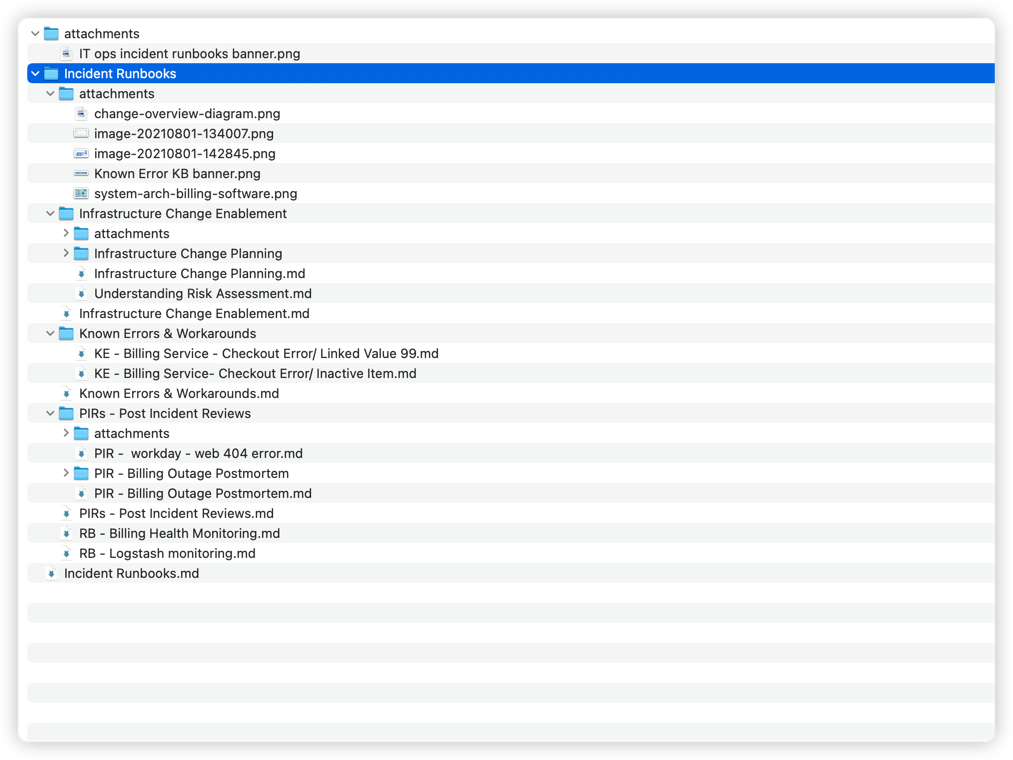Click the markdown icon beside Incident Runbooks.md
This screenshot has width=1013, height=760.
pyautogui.click(x=51, y=573)
